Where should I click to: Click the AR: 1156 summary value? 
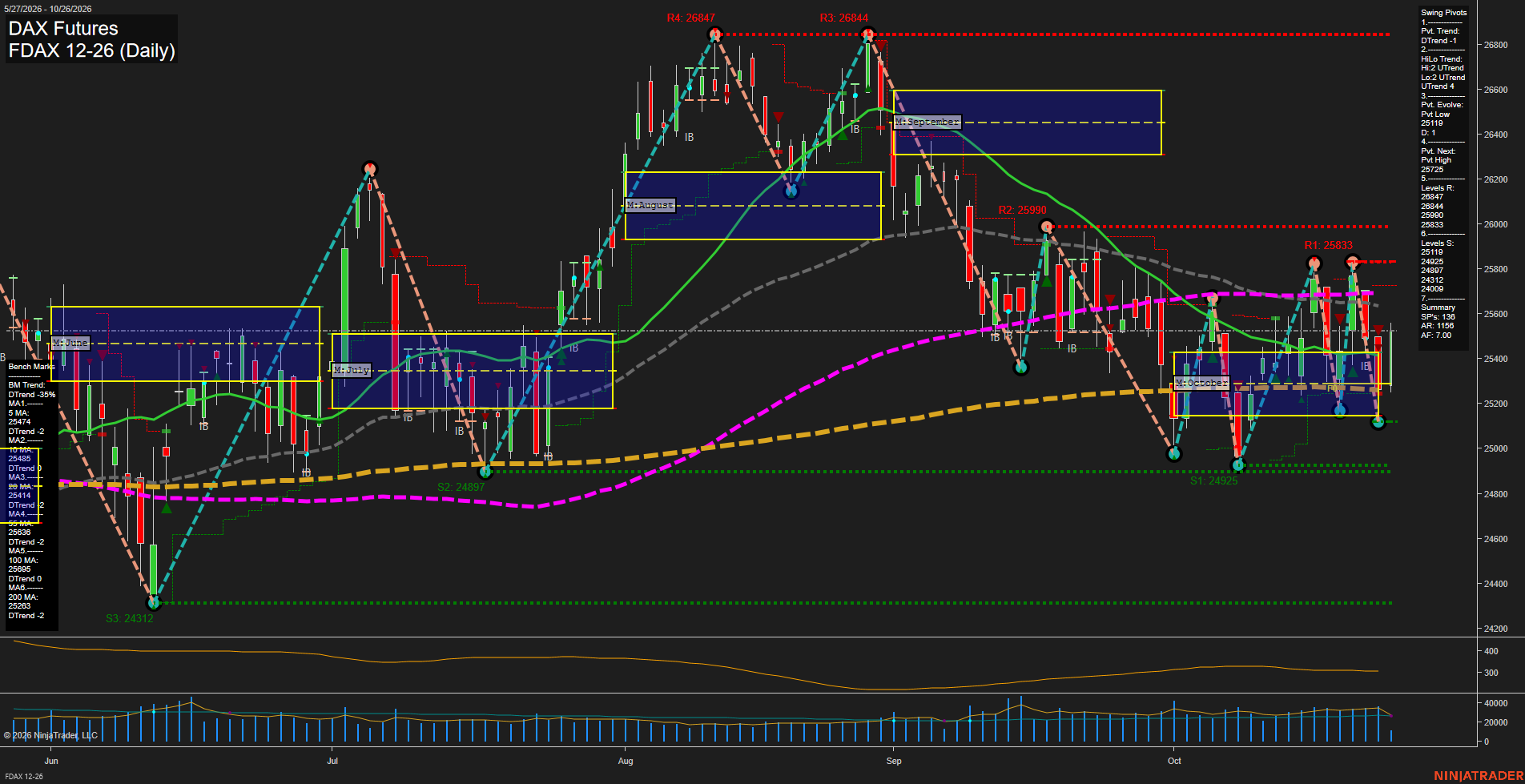[x=1437, y=326]
